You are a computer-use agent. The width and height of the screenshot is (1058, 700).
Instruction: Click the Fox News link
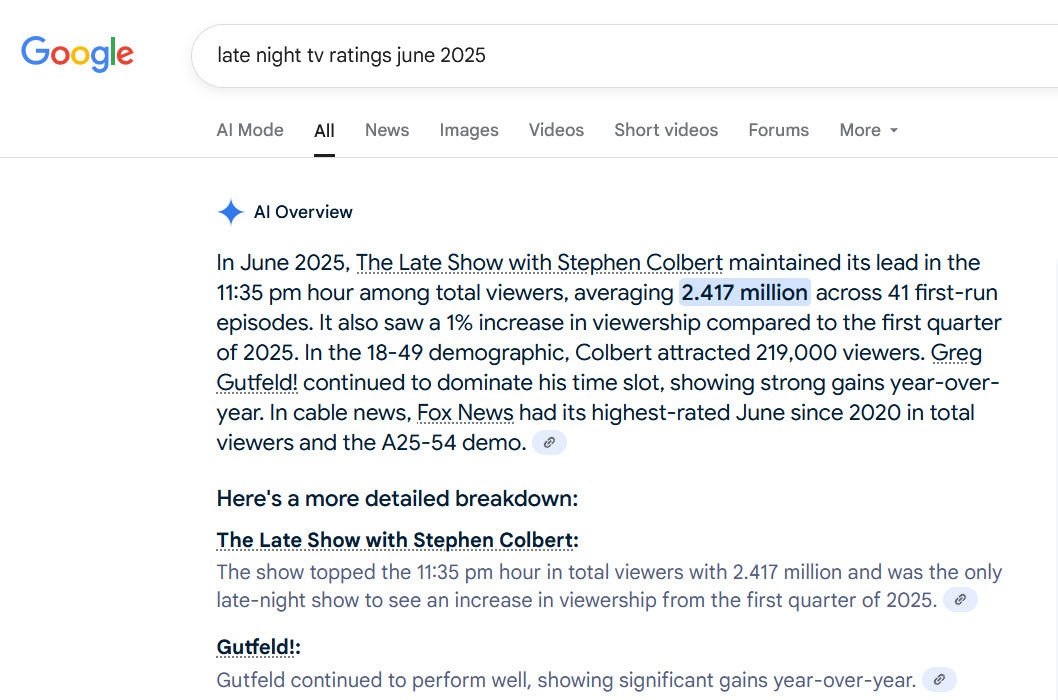click(465, 412)
